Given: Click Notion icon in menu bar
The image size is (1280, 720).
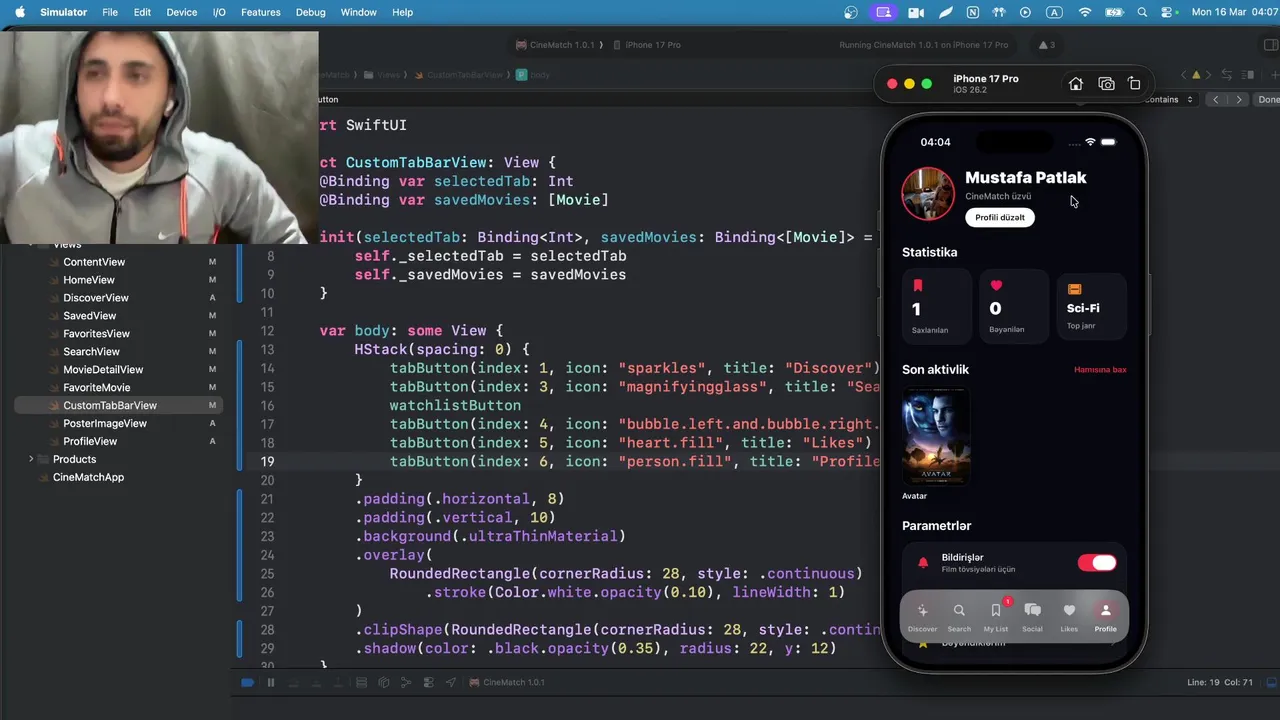Looking at the screenshot, I should [x=973, y=12].
